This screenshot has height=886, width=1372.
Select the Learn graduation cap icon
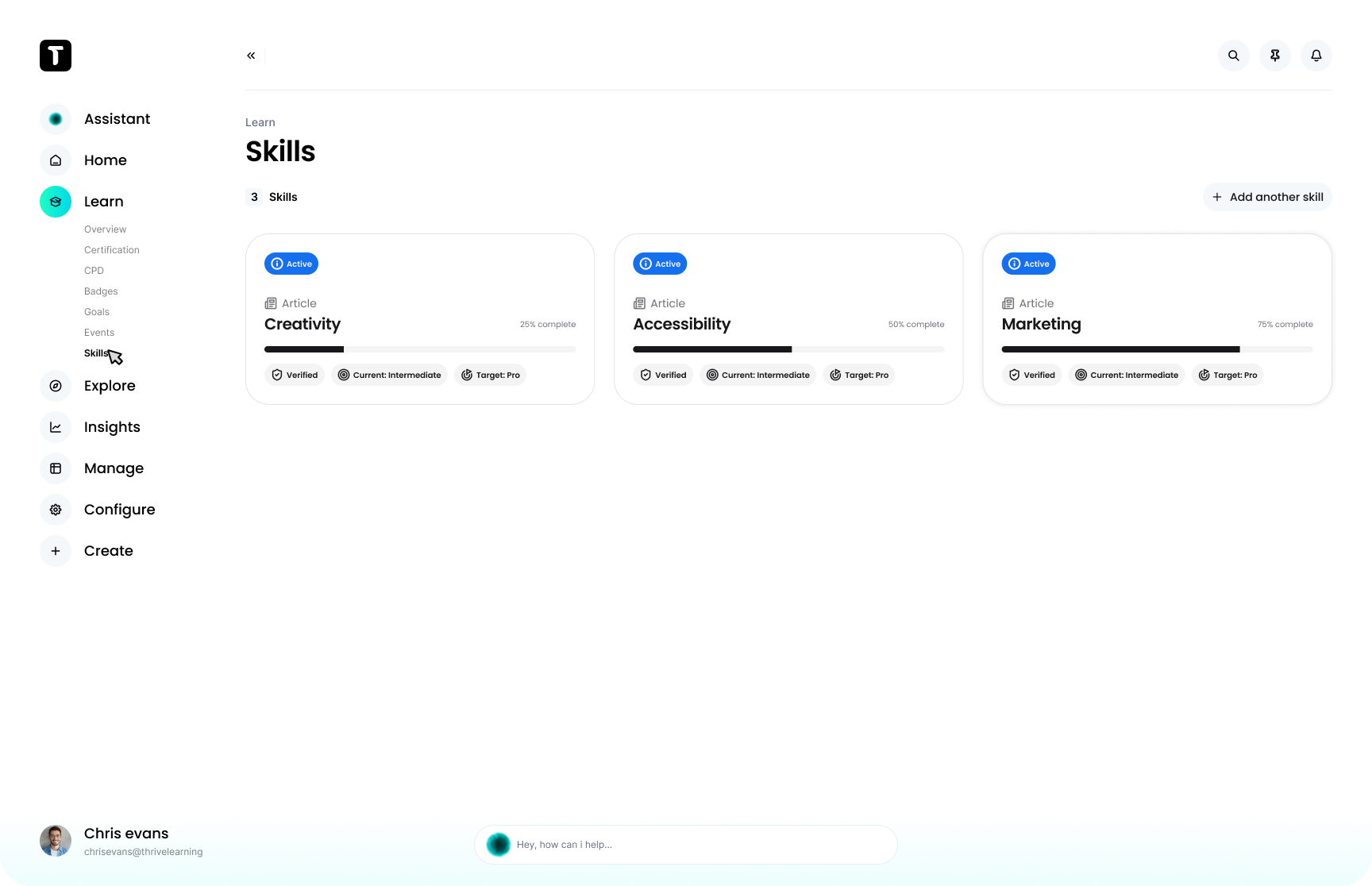click(55, 201)
